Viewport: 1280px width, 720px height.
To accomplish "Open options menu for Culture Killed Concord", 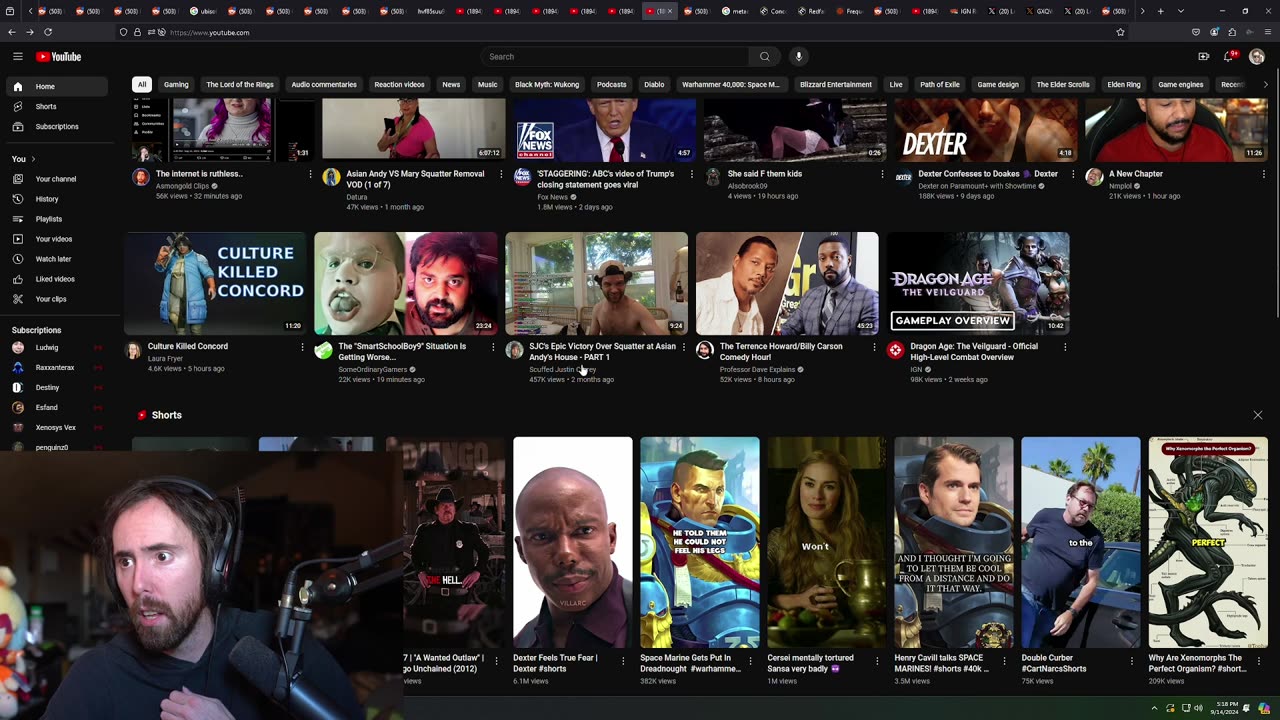I will pos(302,347).
